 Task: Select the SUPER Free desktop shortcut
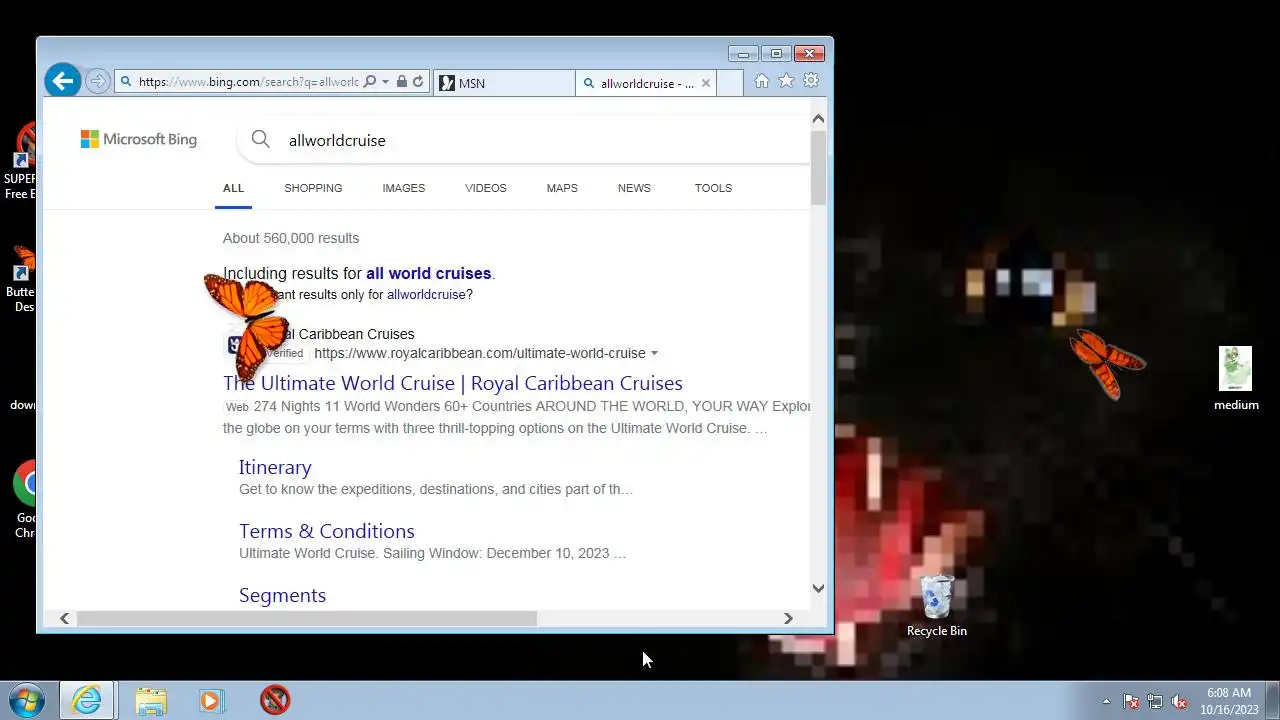click(20, 161)
